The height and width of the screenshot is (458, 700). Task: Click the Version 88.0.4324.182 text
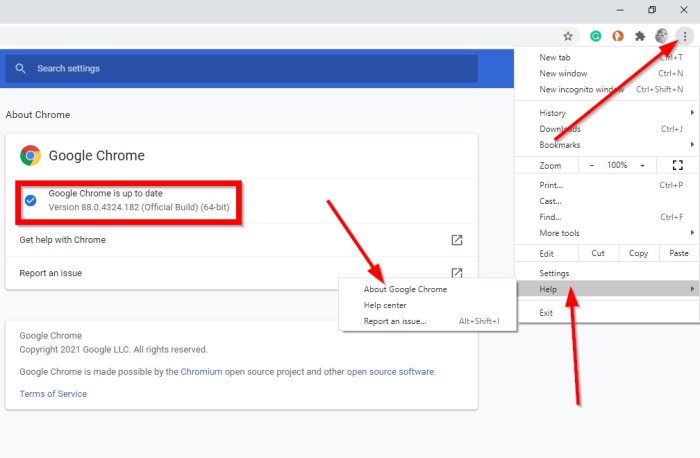[139, 207]
